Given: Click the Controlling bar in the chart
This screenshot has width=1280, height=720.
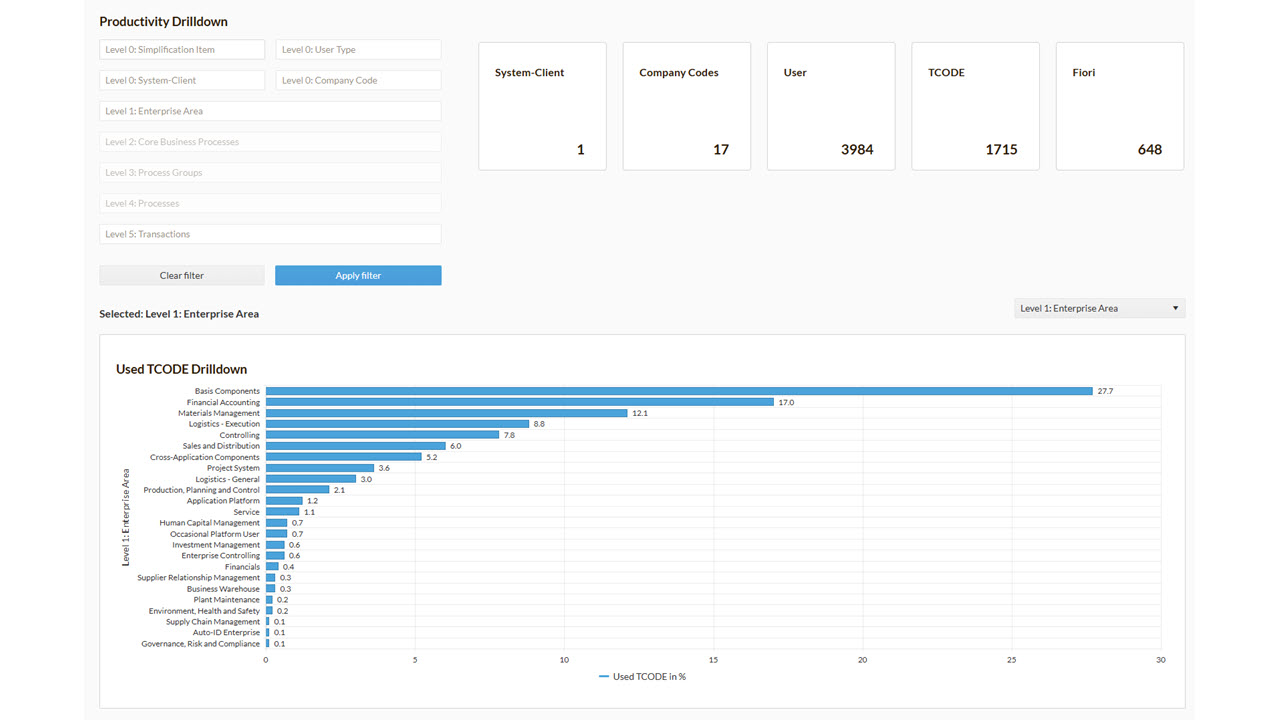Looking at the screenshot, I should pos(382,435).
